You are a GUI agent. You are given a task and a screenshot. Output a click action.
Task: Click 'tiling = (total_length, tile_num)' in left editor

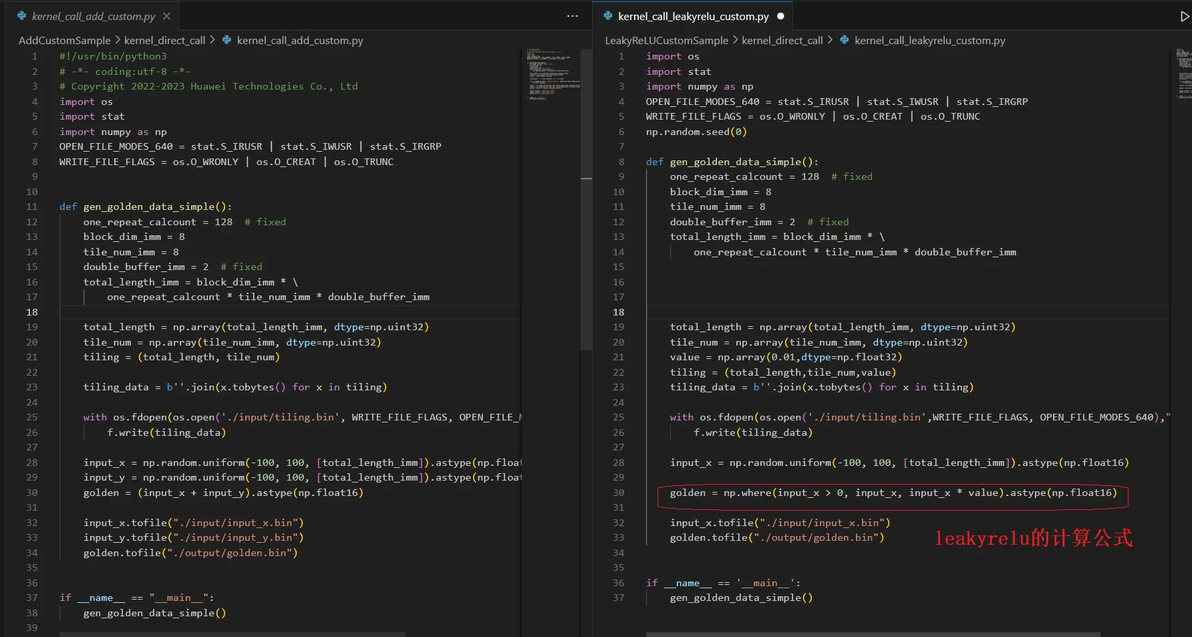tap(182, 357)
